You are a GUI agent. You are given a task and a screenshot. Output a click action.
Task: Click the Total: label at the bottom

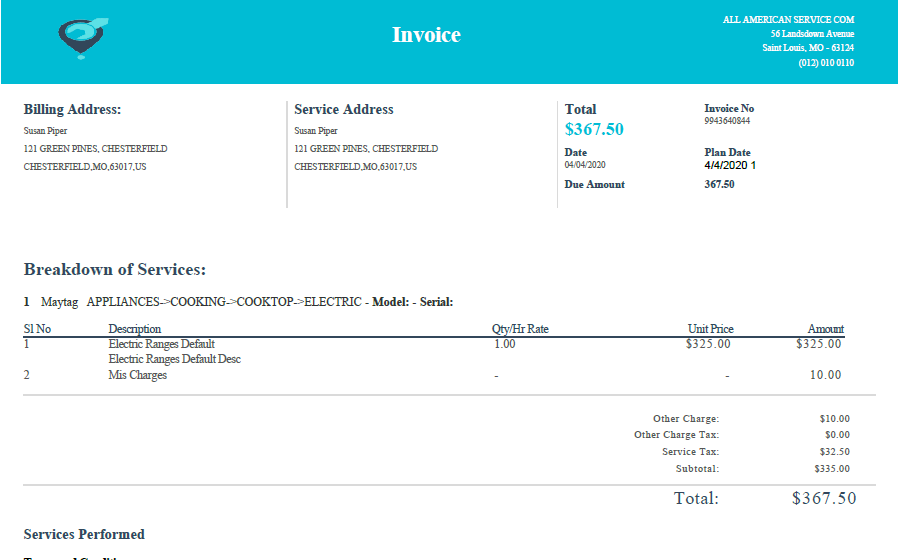[x=696, y=498]
